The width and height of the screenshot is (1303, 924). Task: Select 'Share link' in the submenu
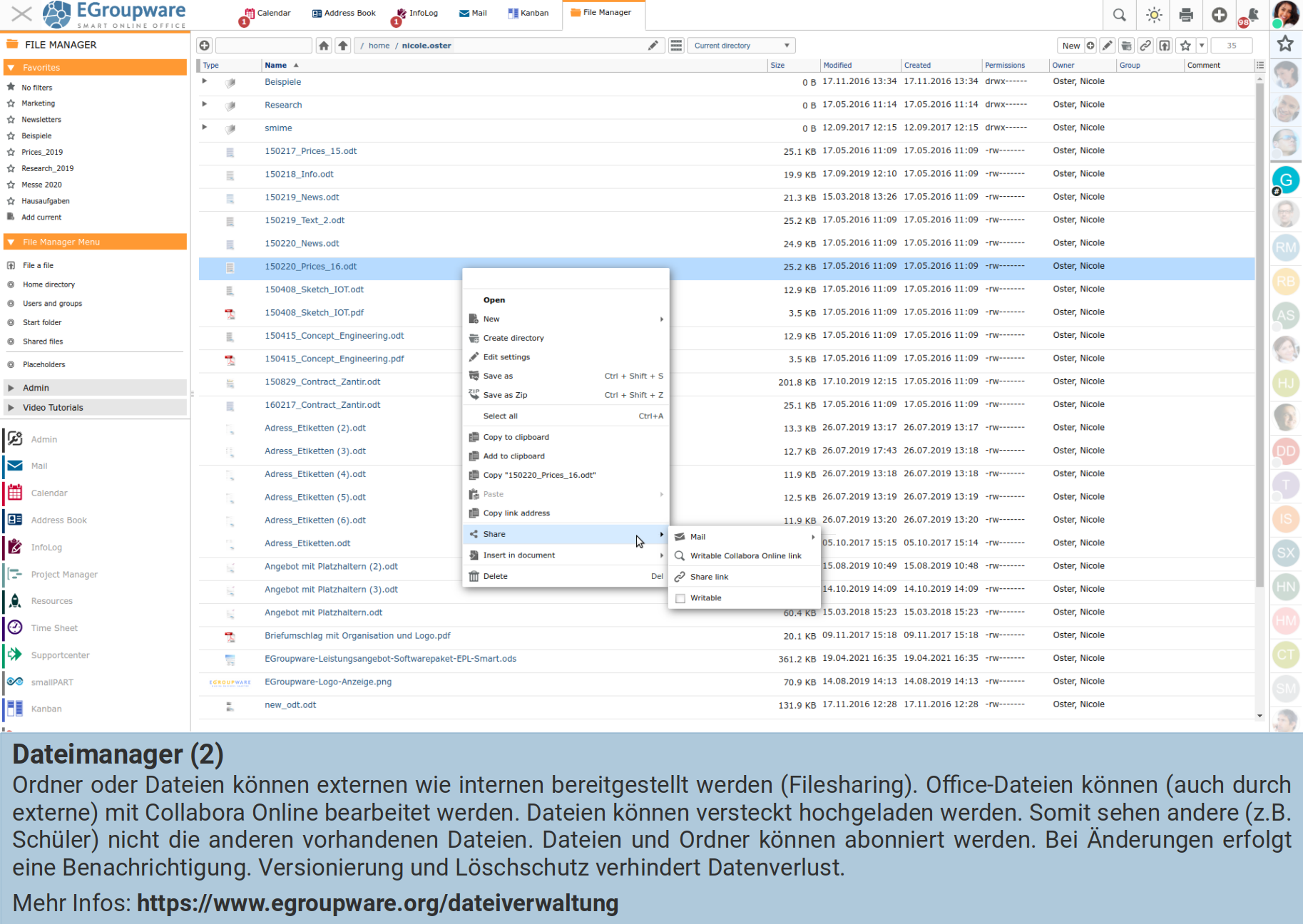(709, 577)
